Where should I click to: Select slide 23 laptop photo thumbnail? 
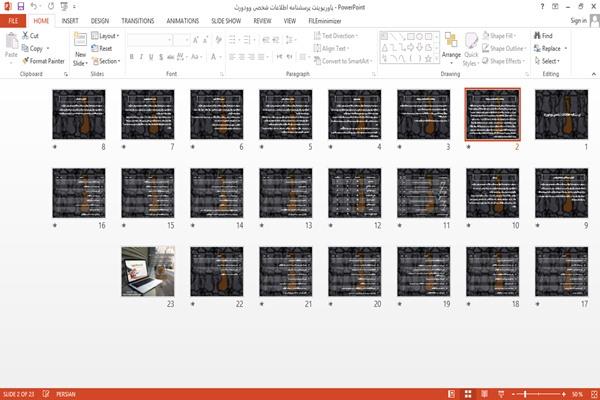148,271
